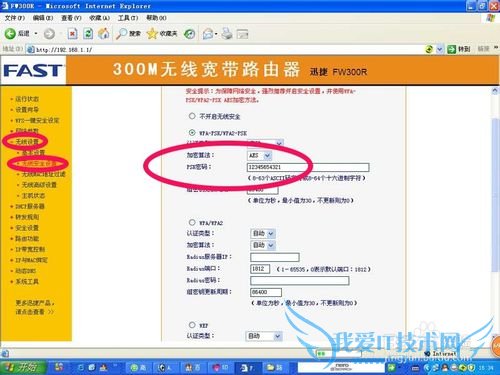The width and height of the screenshot is (500, 375).
Task: Open the Back button history dropdown arrow
Action: [36, 34]
